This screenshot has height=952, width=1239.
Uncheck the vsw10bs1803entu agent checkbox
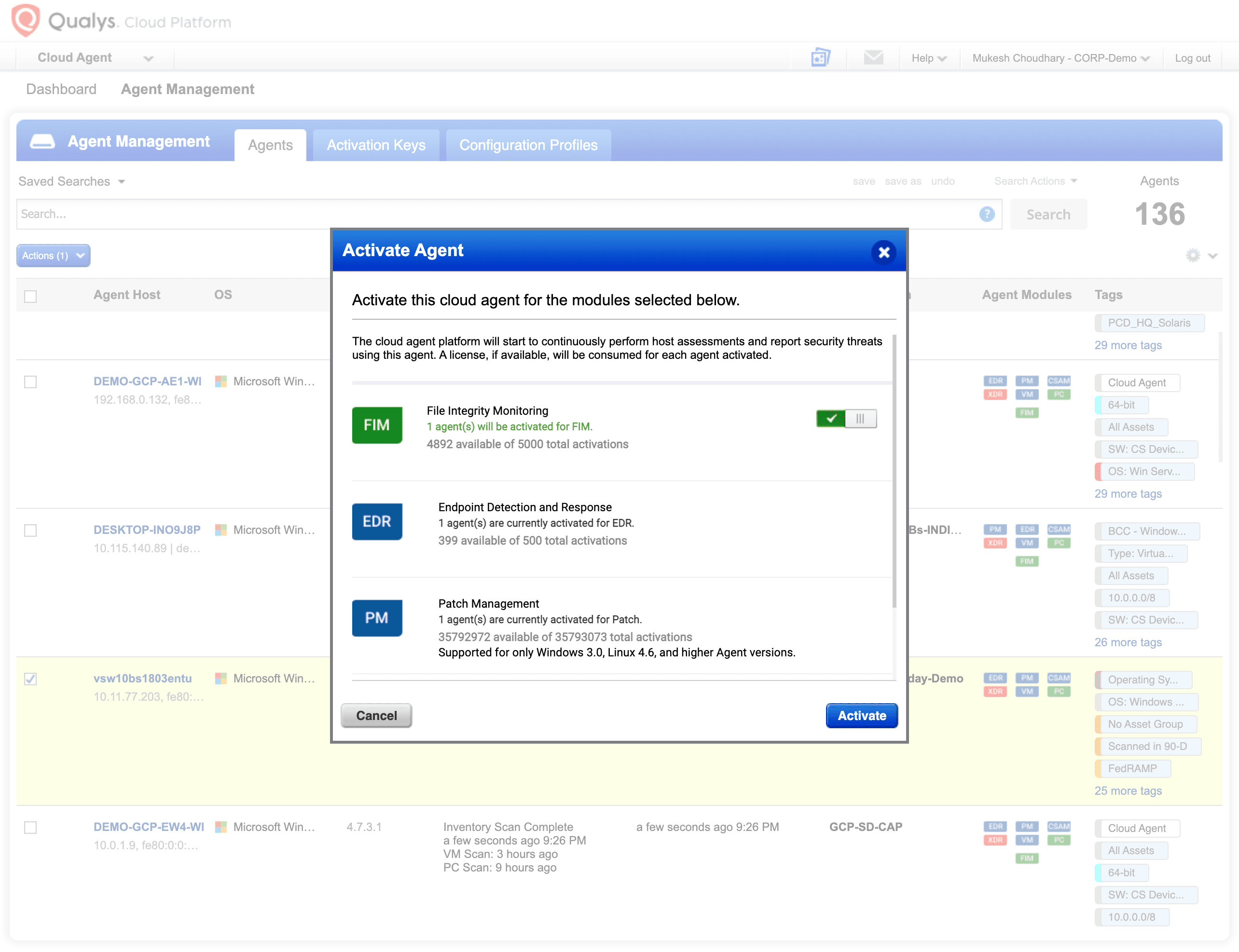(x=30, y=679)
